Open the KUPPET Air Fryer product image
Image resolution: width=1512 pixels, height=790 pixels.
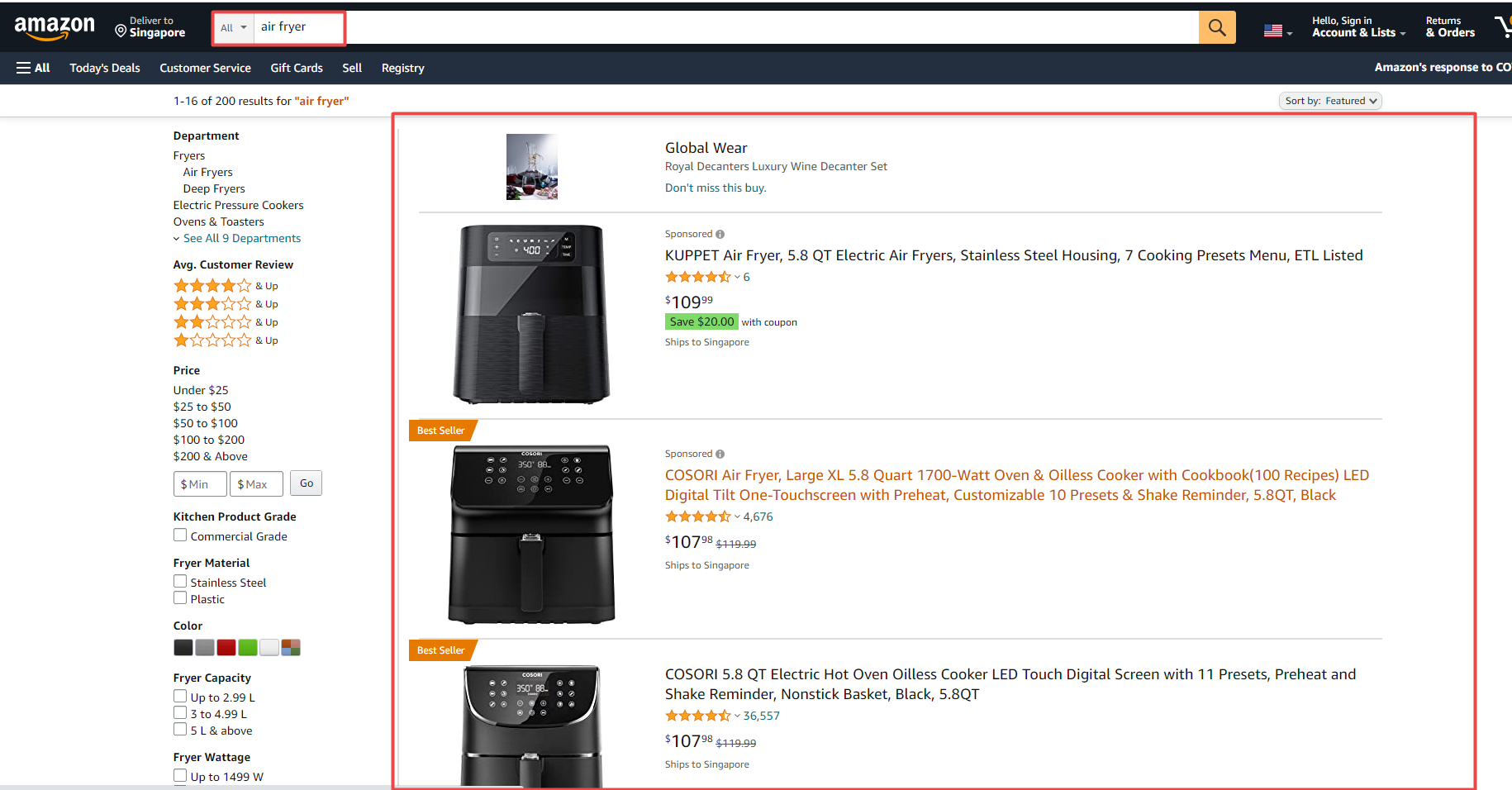coord(531,314)
